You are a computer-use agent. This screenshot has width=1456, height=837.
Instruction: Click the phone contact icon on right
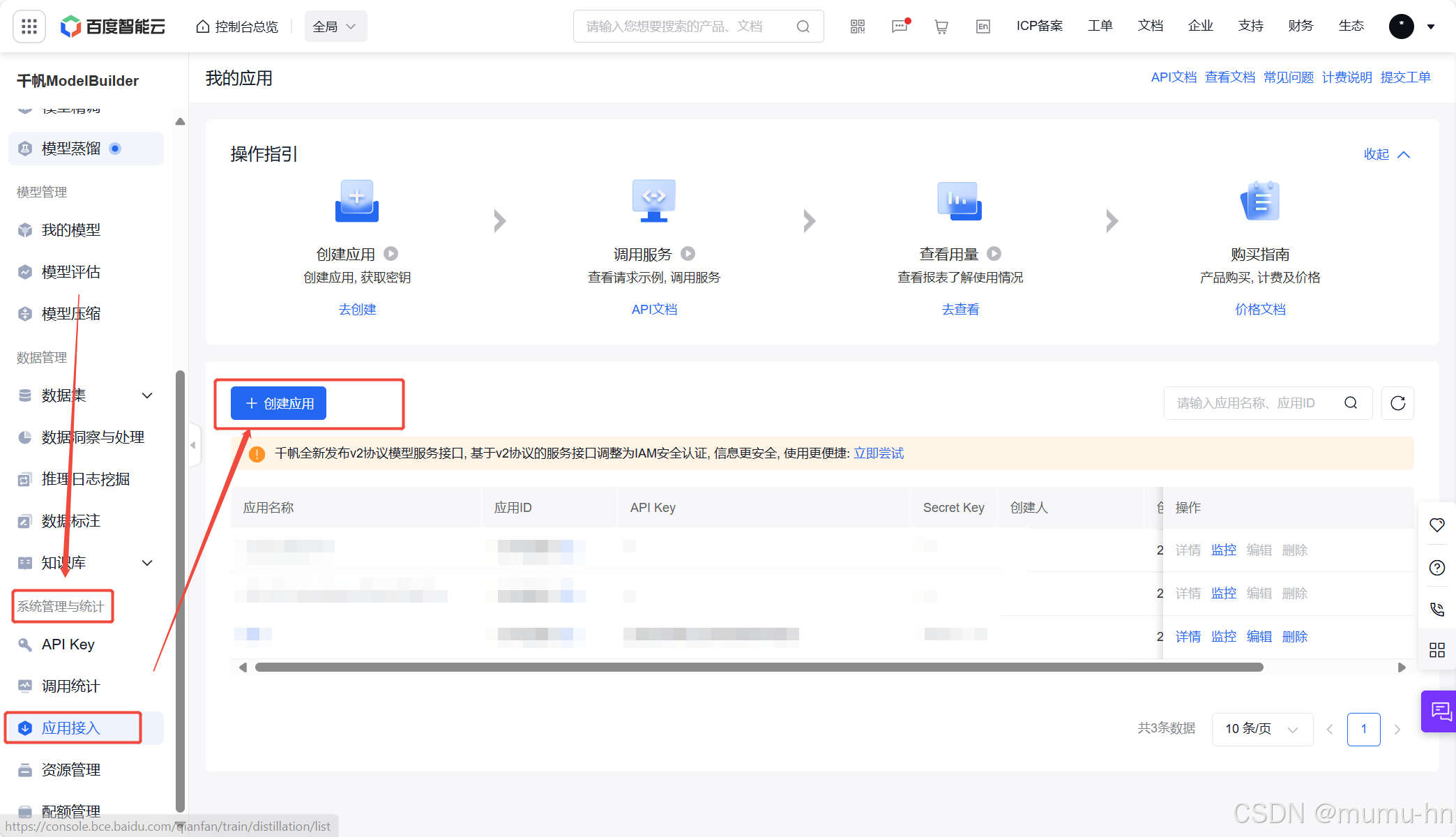pos(1436,609)
